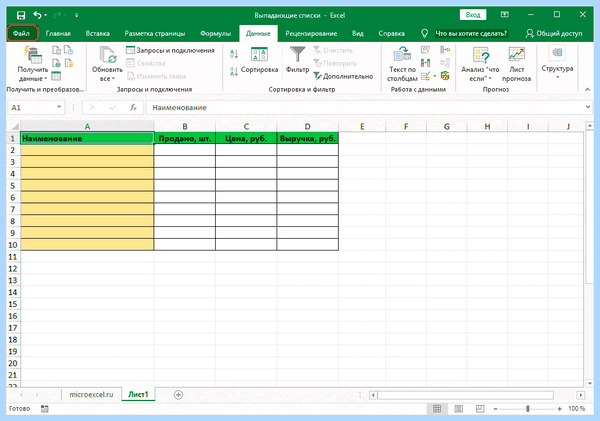Click the Справка tab
This screenshot has width=600, height=421.
point(391,33)
